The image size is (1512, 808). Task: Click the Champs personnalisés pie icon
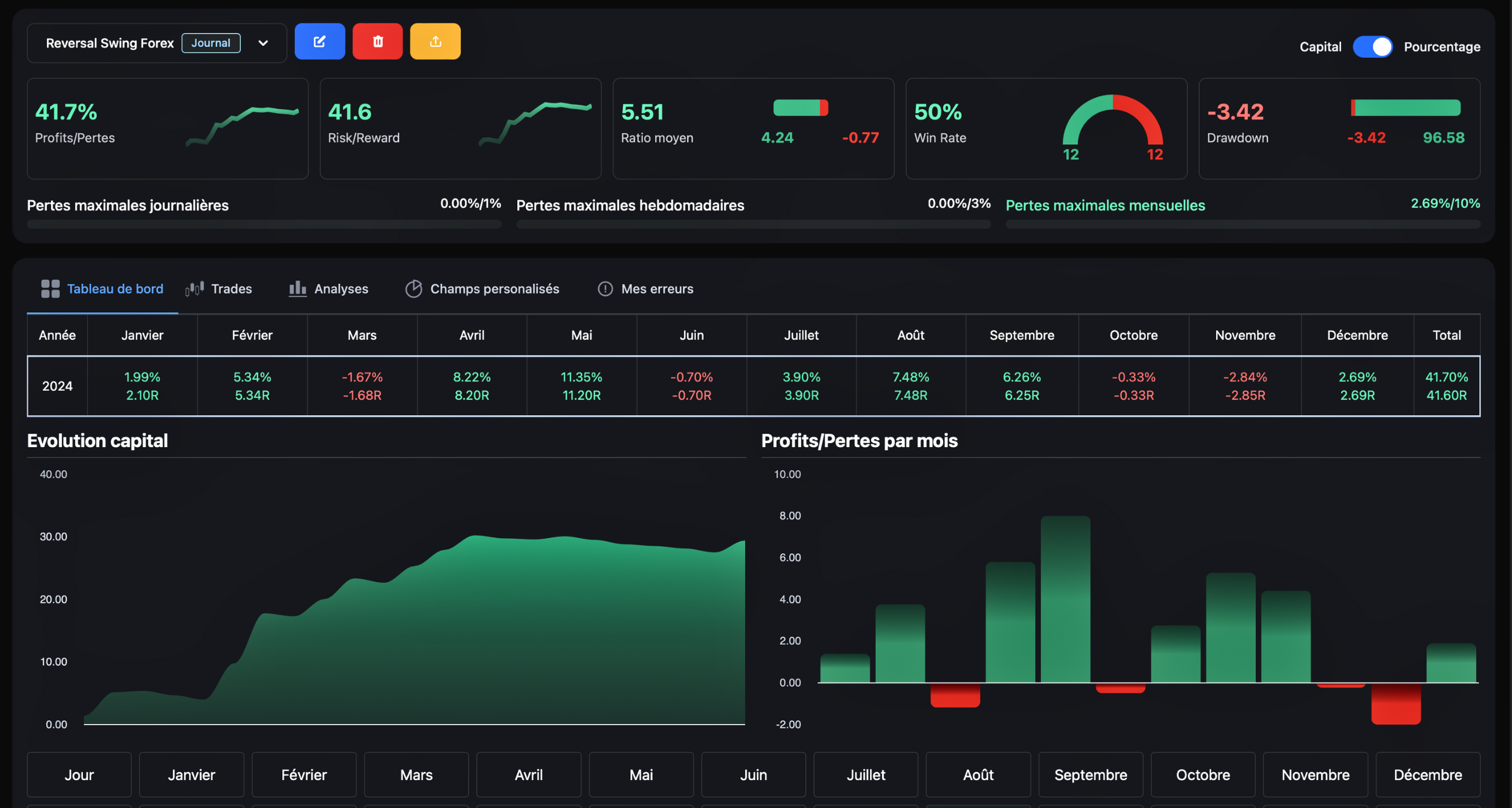(413, 288)
